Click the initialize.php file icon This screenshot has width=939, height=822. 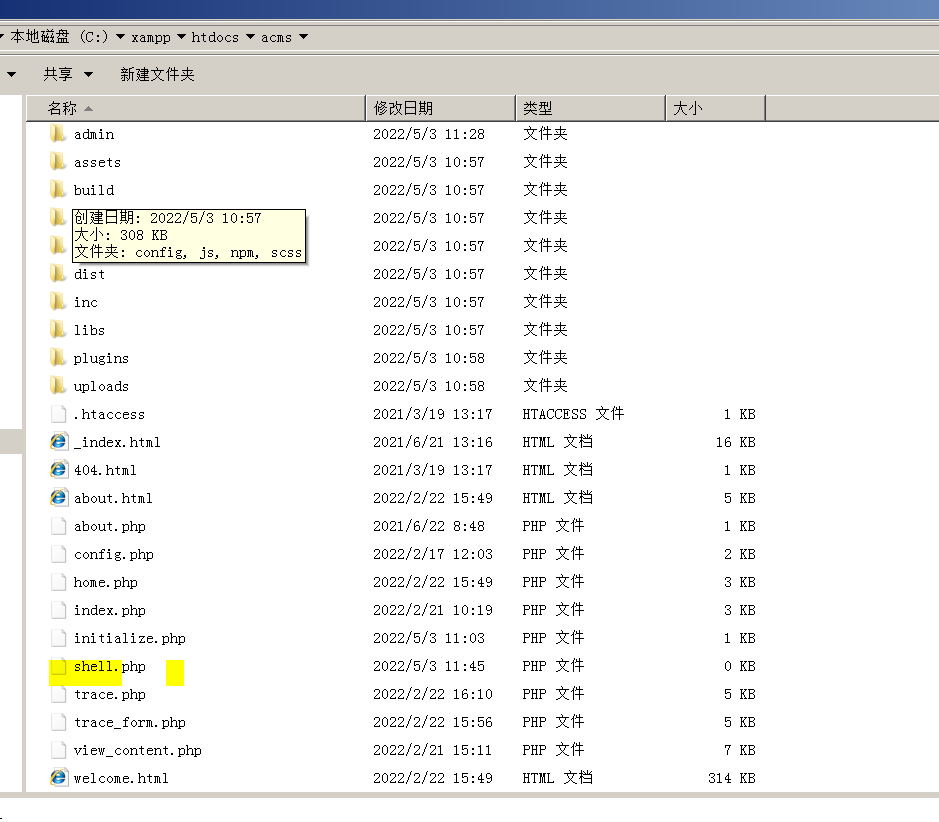point(59,638)
